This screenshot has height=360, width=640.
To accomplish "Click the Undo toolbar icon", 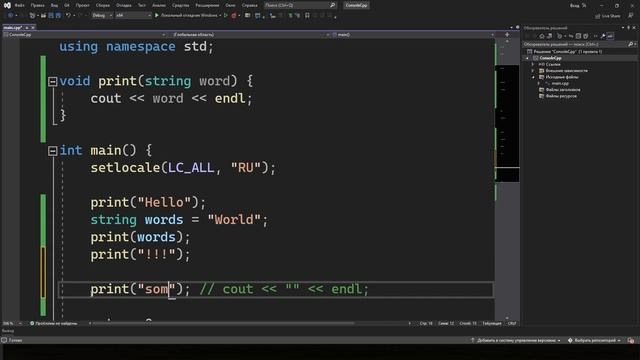I will [68, 16].
